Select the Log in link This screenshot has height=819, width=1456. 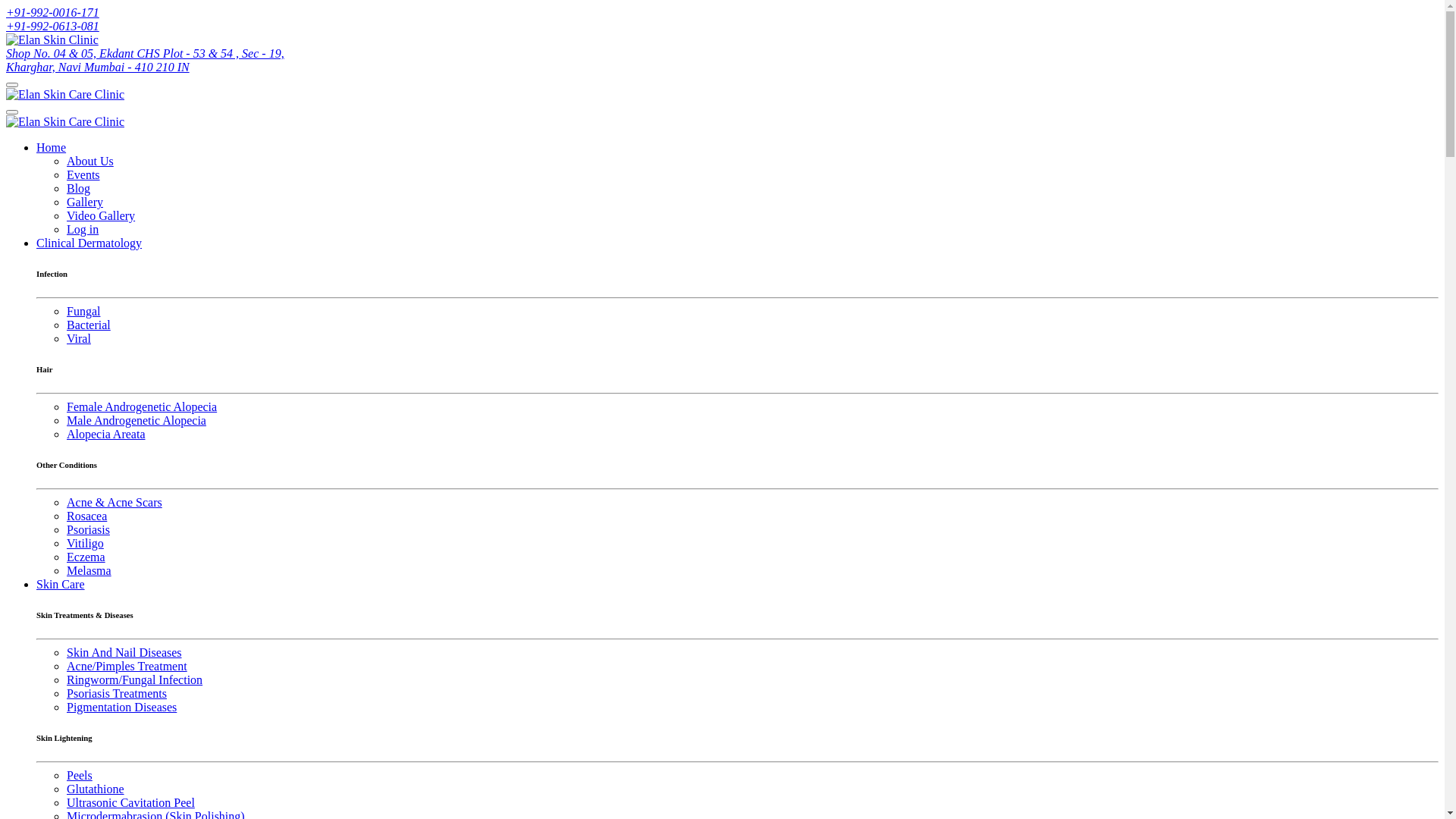pyautogui.click(x=82, y=230)
